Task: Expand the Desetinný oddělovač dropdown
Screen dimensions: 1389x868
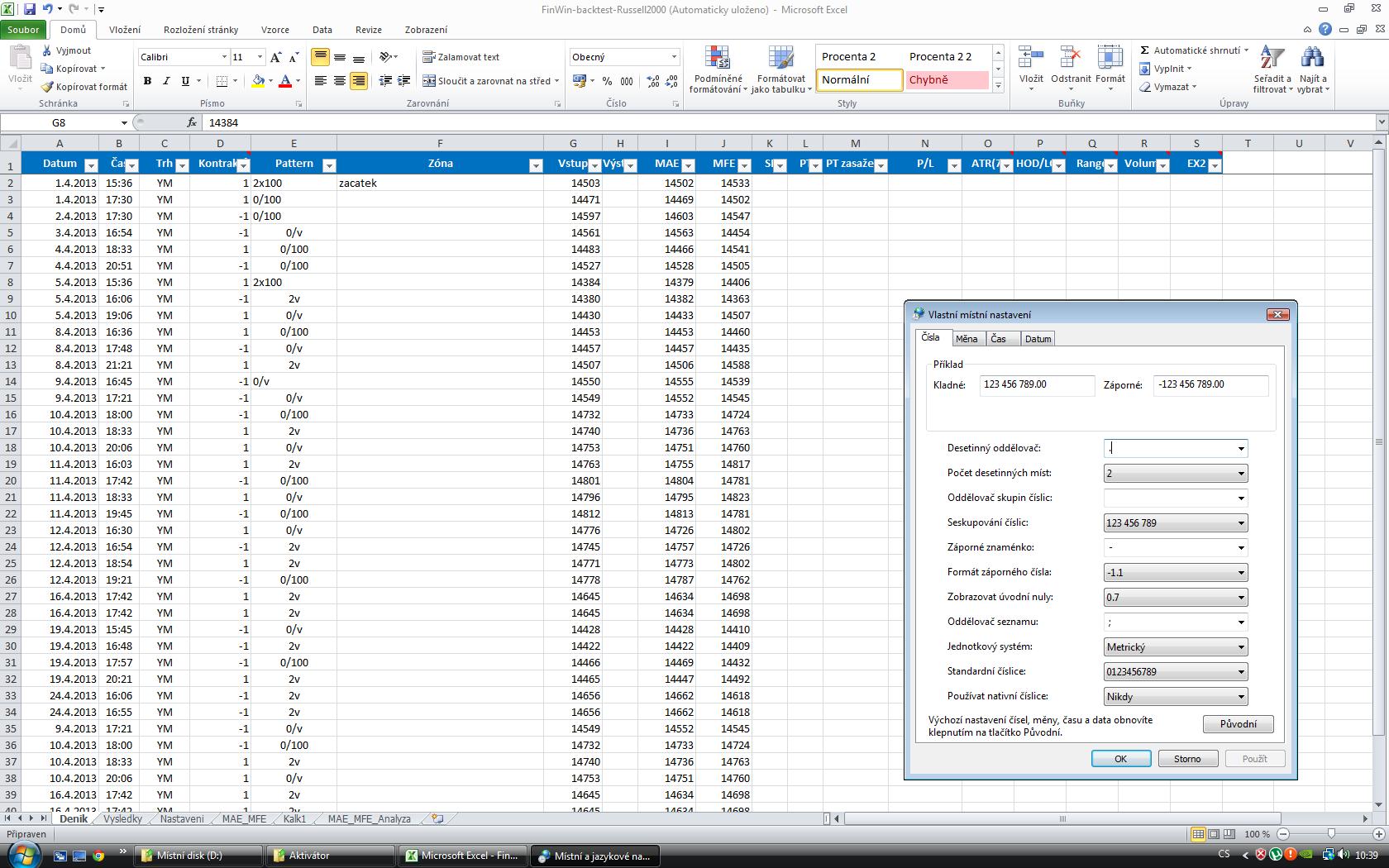Action: (x=1240, y=449)
